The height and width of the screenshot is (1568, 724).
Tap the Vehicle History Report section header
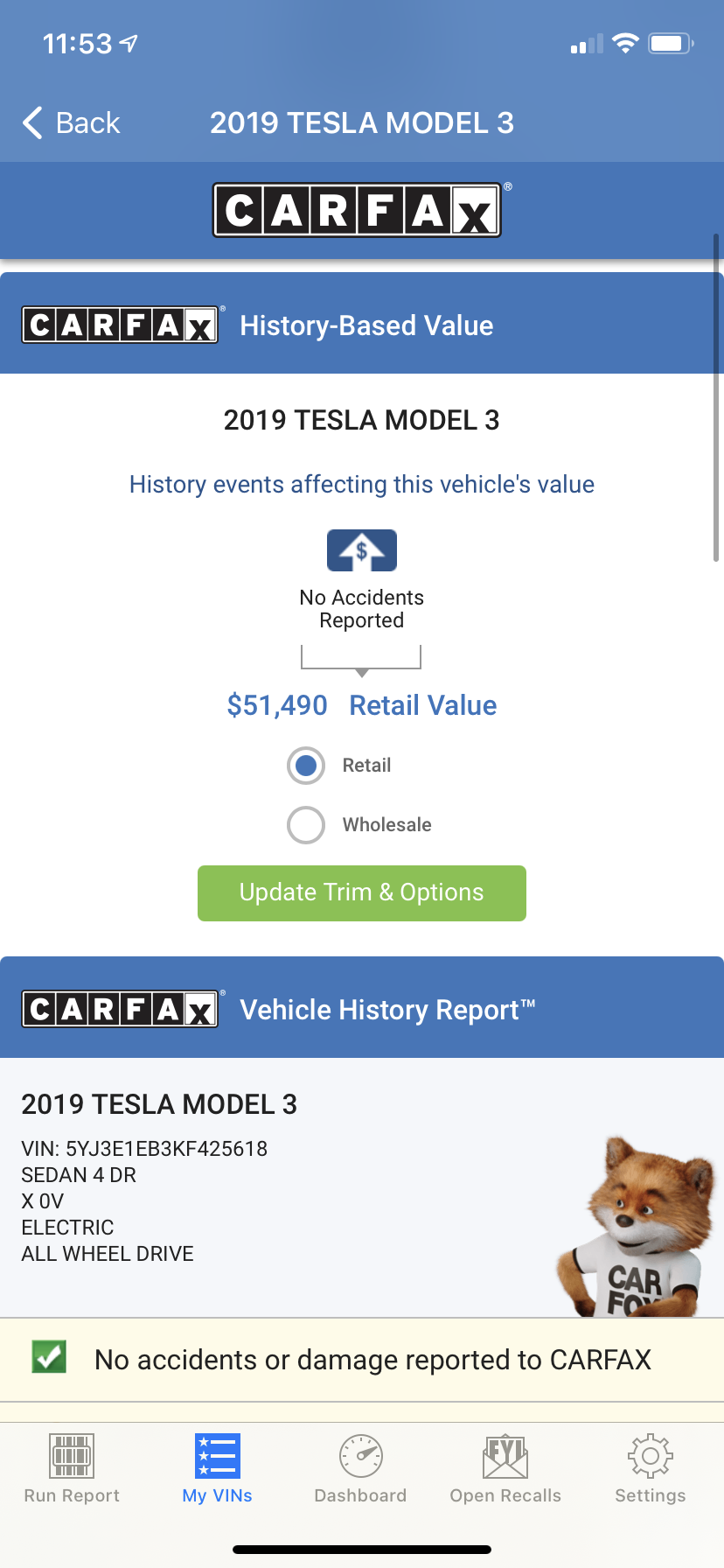click(x=387, y=1010)
